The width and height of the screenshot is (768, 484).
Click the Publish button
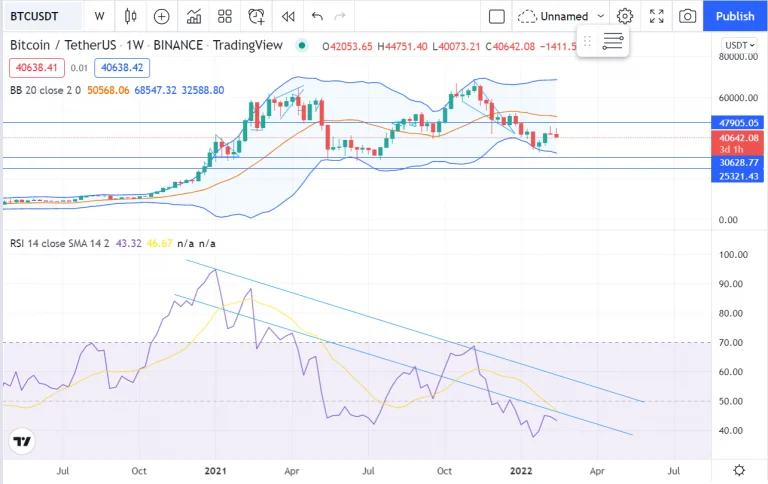click(735, 16)
